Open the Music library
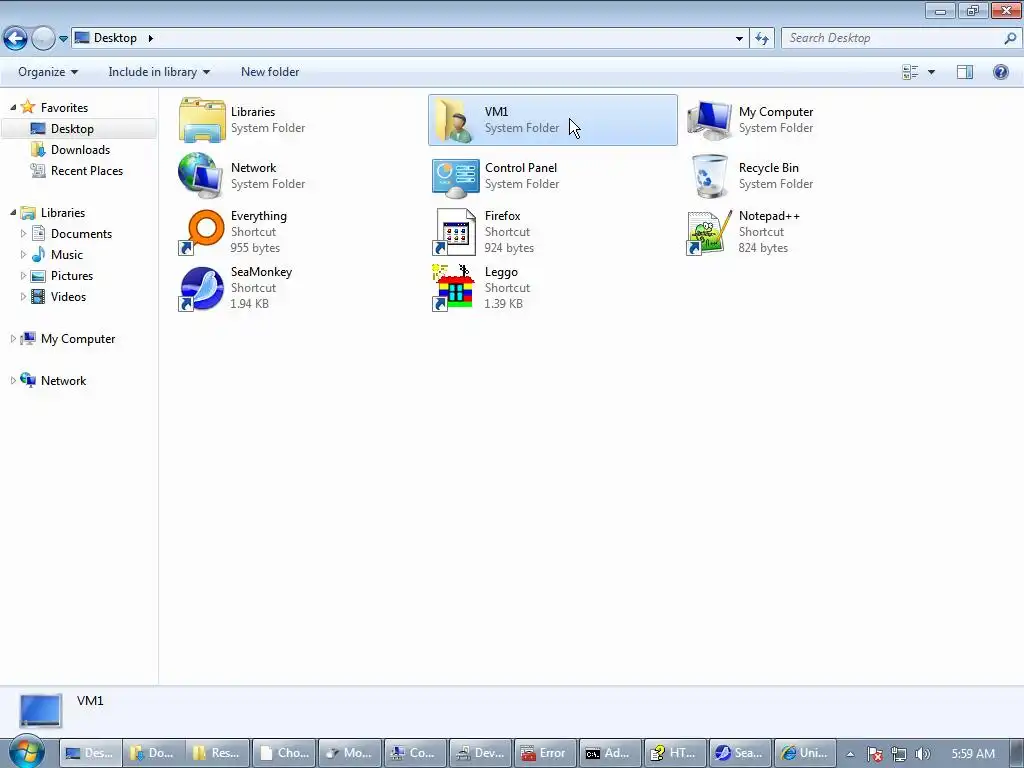1024x768 pixels. pos(67,255)
